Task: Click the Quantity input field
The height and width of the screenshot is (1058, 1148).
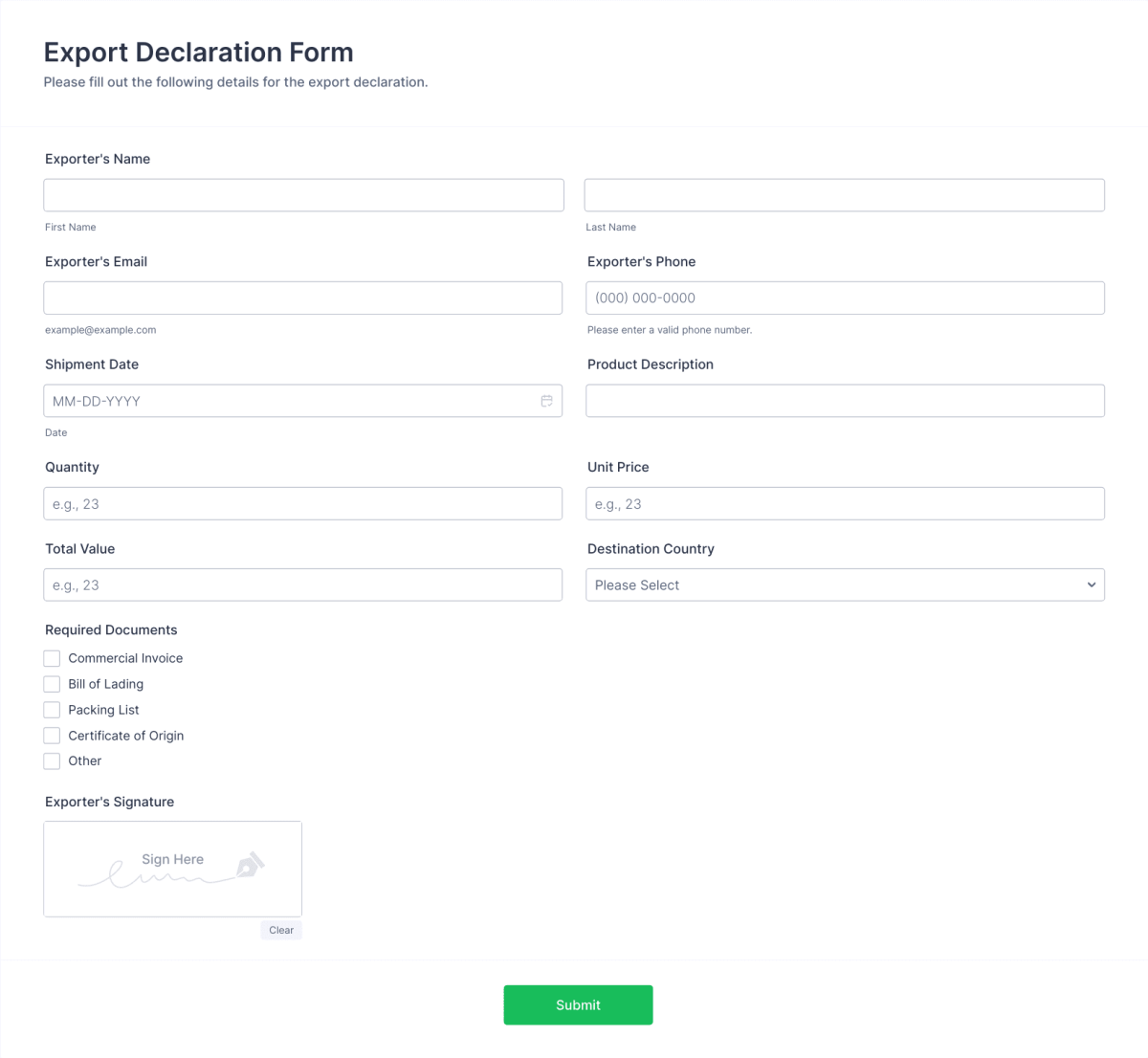Action: [x=303, y=503]
